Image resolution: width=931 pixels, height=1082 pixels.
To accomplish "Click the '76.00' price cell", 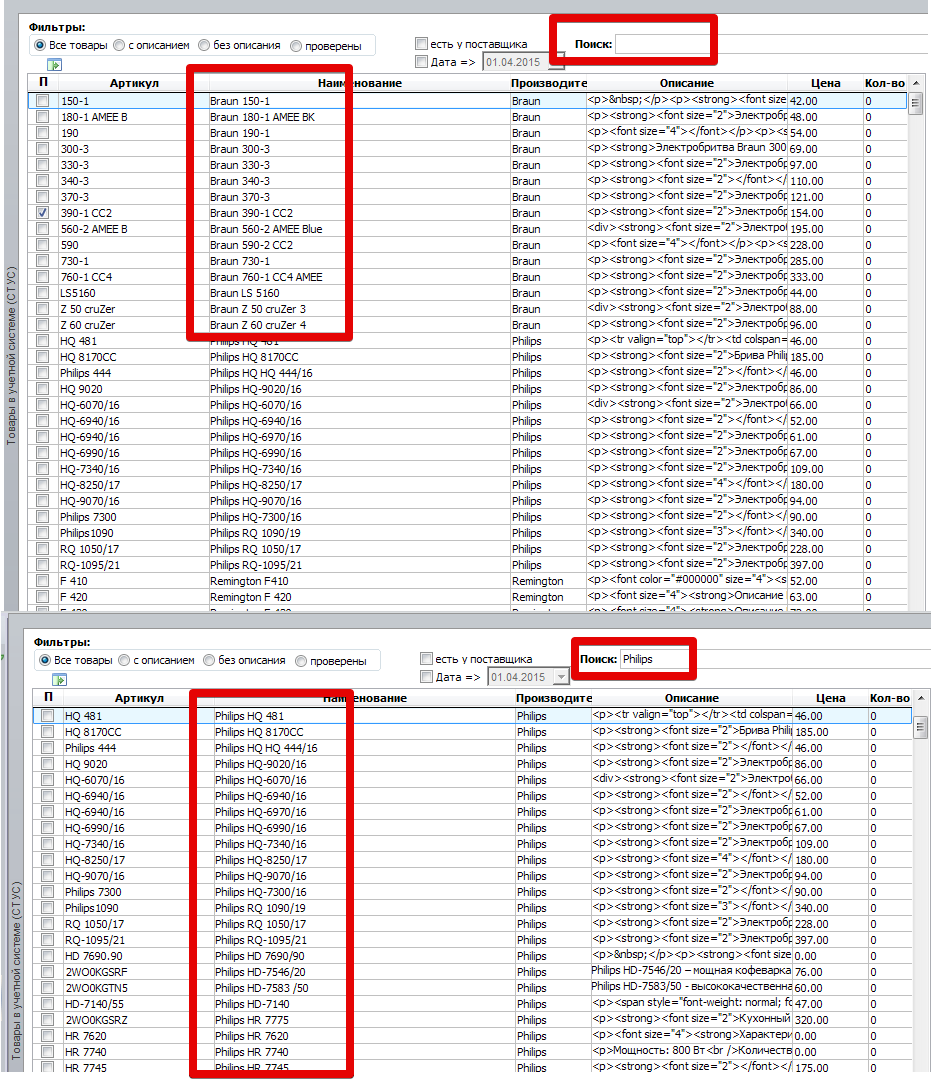I will (x=830, y=972).
